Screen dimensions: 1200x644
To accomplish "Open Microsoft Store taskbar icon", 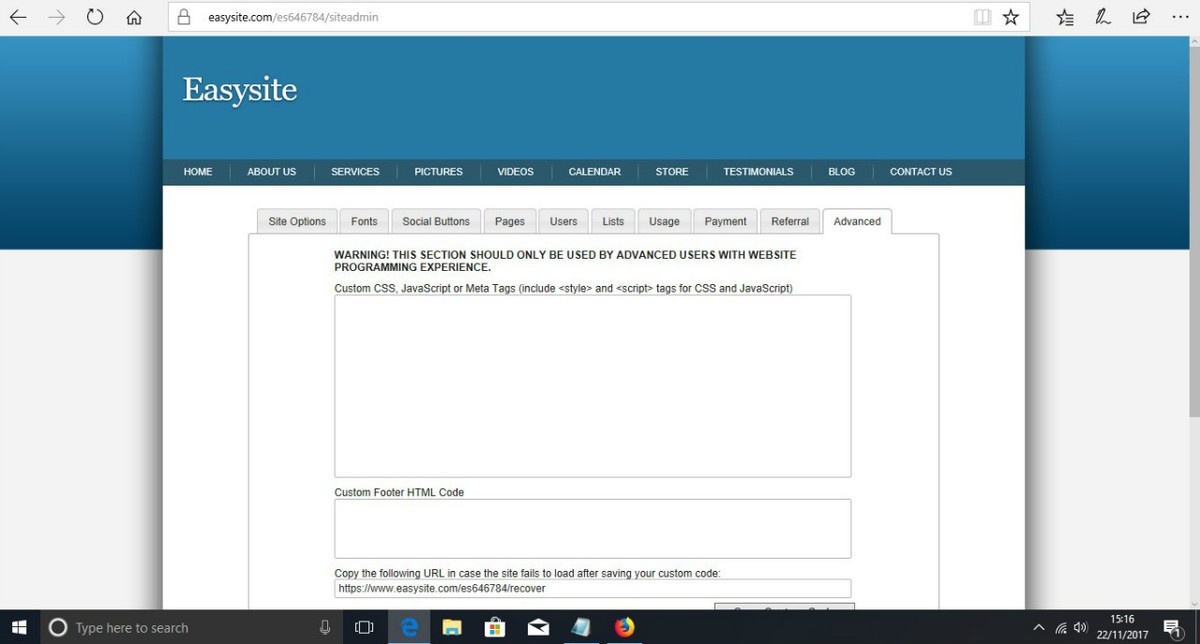I will [x=495, y=627].
